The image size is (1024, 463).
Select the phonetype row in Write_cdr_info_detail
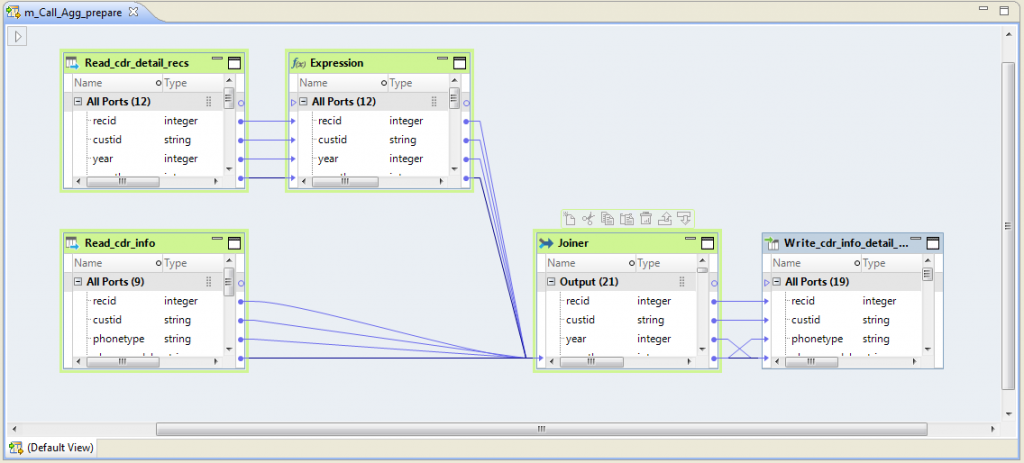click(x=846, y=339)
